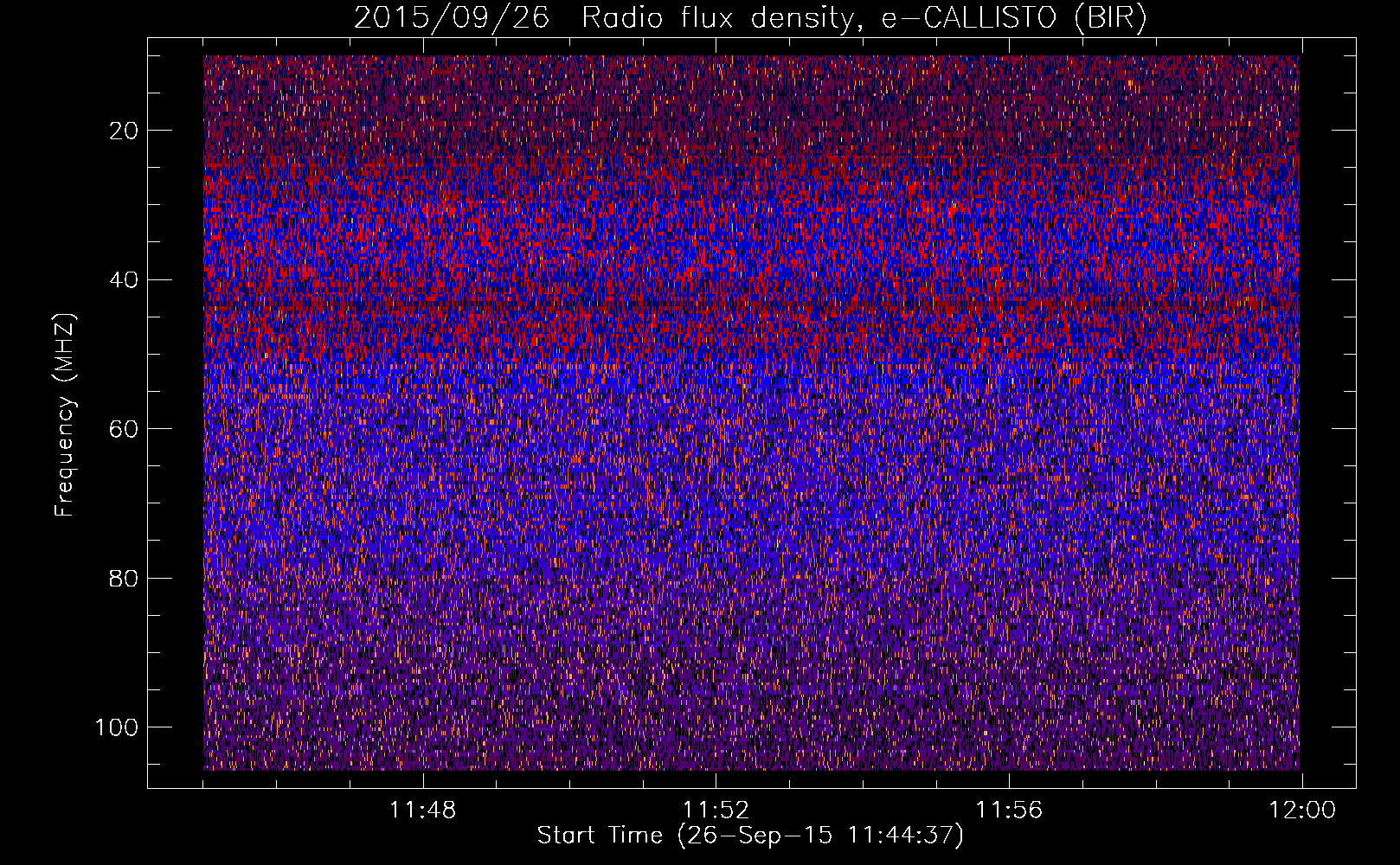Click the 'Start Time (26-Sep-15 11:44:37)' label
This screenshot has height=865, width=1400.
[750, 836]
